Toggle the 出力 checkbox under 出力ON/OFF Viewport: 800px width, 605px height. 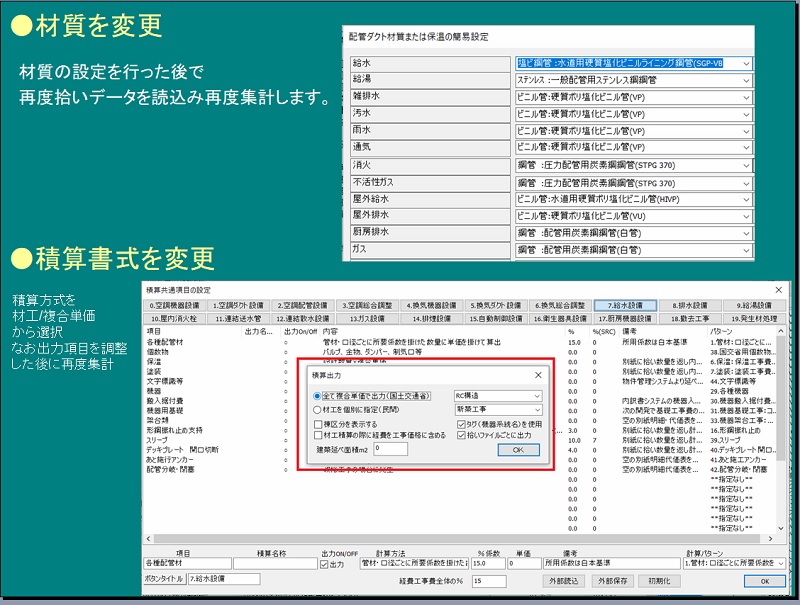(324, 564)
